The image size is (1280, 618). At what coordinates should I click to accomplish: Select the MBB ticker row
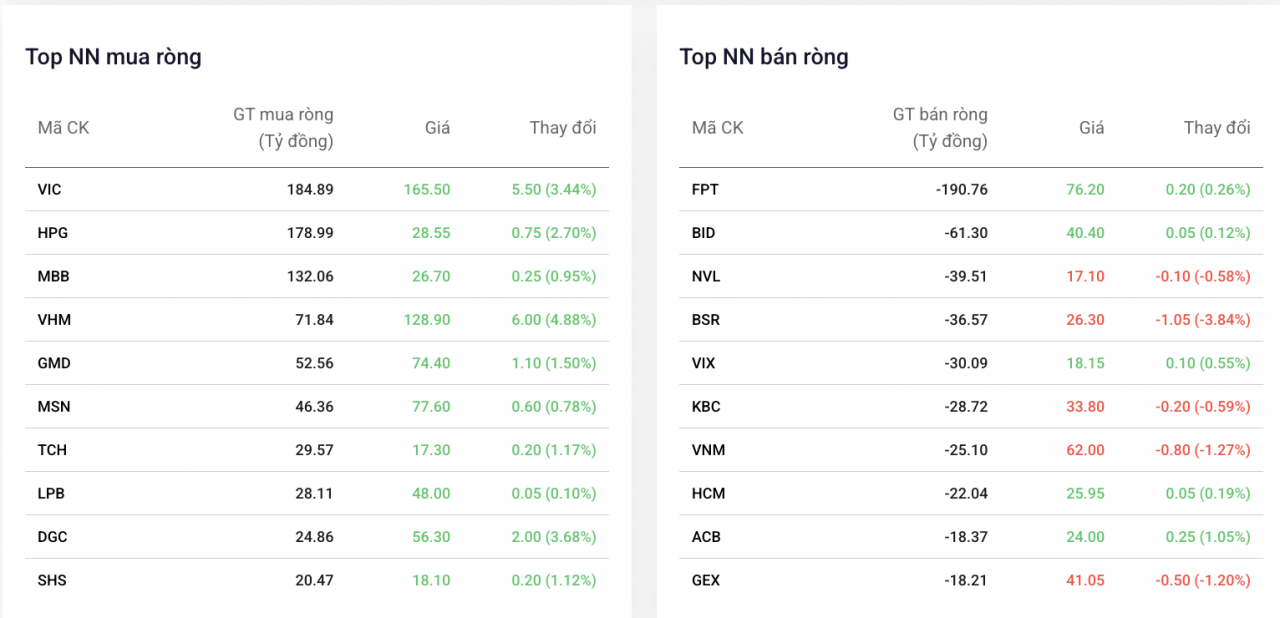point(53,276)
